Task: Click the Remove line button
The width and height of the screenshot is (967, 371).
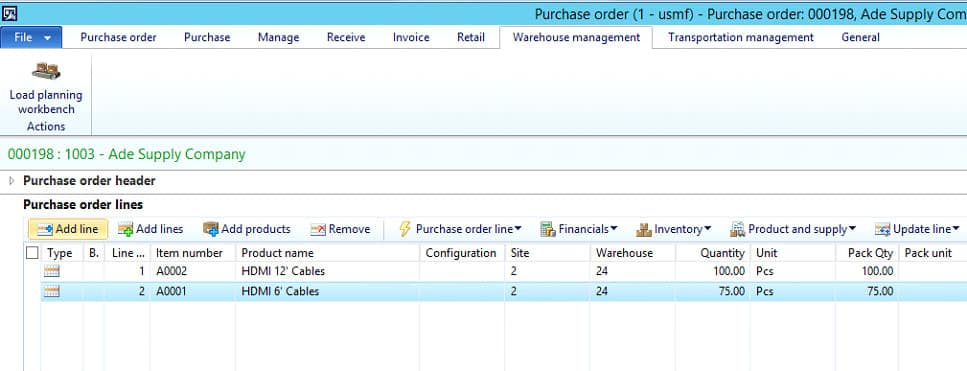Action: 340,229
